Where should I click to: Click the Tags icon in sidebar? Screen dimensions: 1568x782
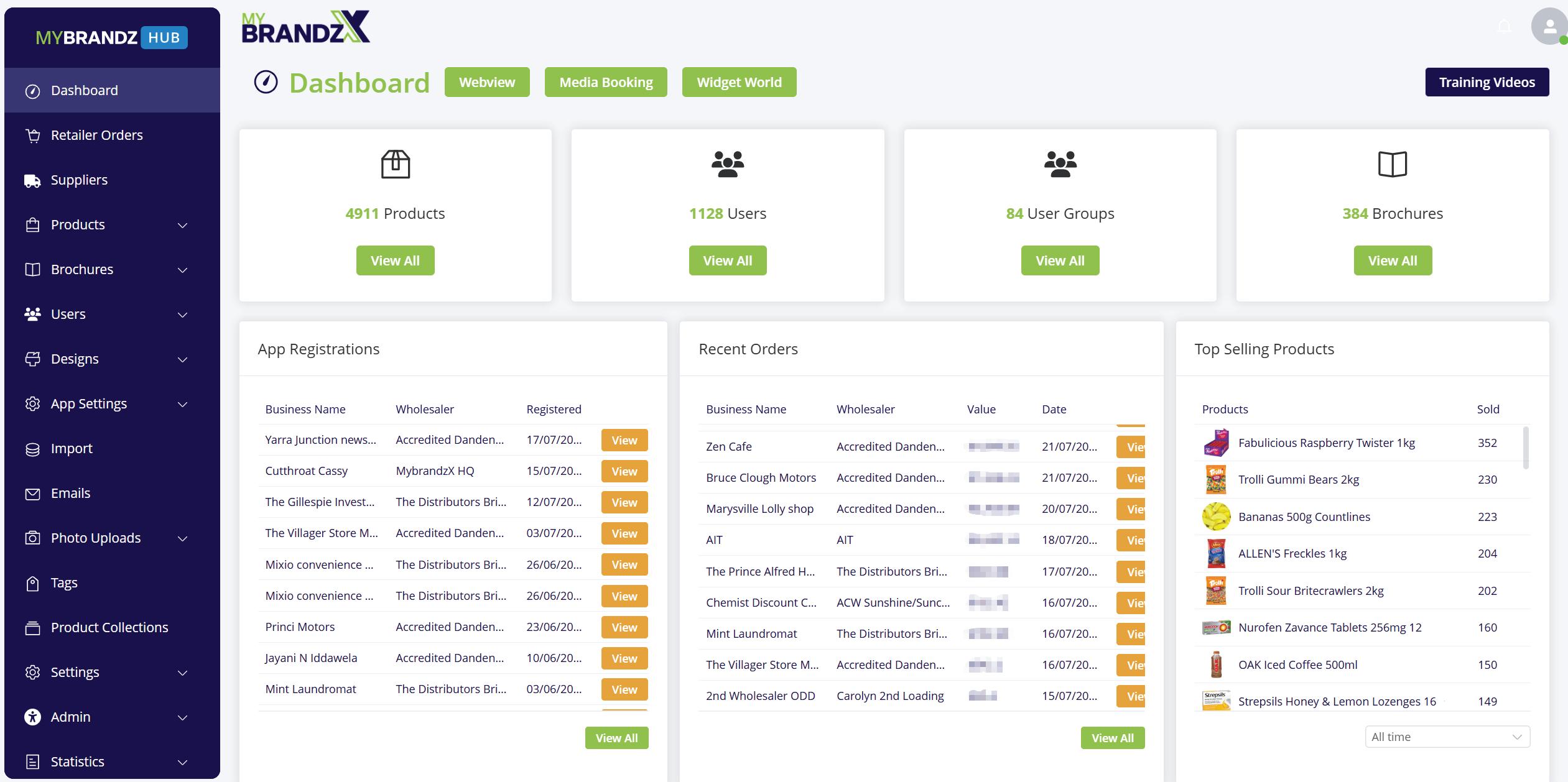click(x=32, y=583)
